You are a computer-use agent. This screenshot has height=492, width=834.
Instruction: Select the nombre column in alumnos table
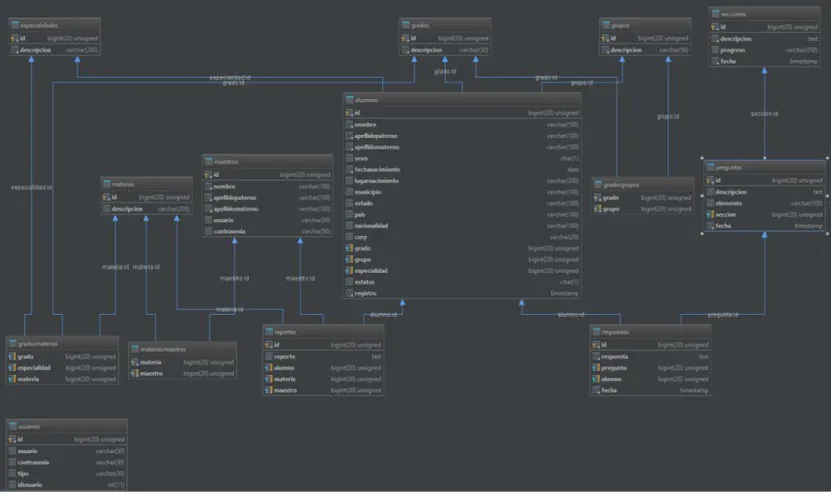(x=462, y=124)
